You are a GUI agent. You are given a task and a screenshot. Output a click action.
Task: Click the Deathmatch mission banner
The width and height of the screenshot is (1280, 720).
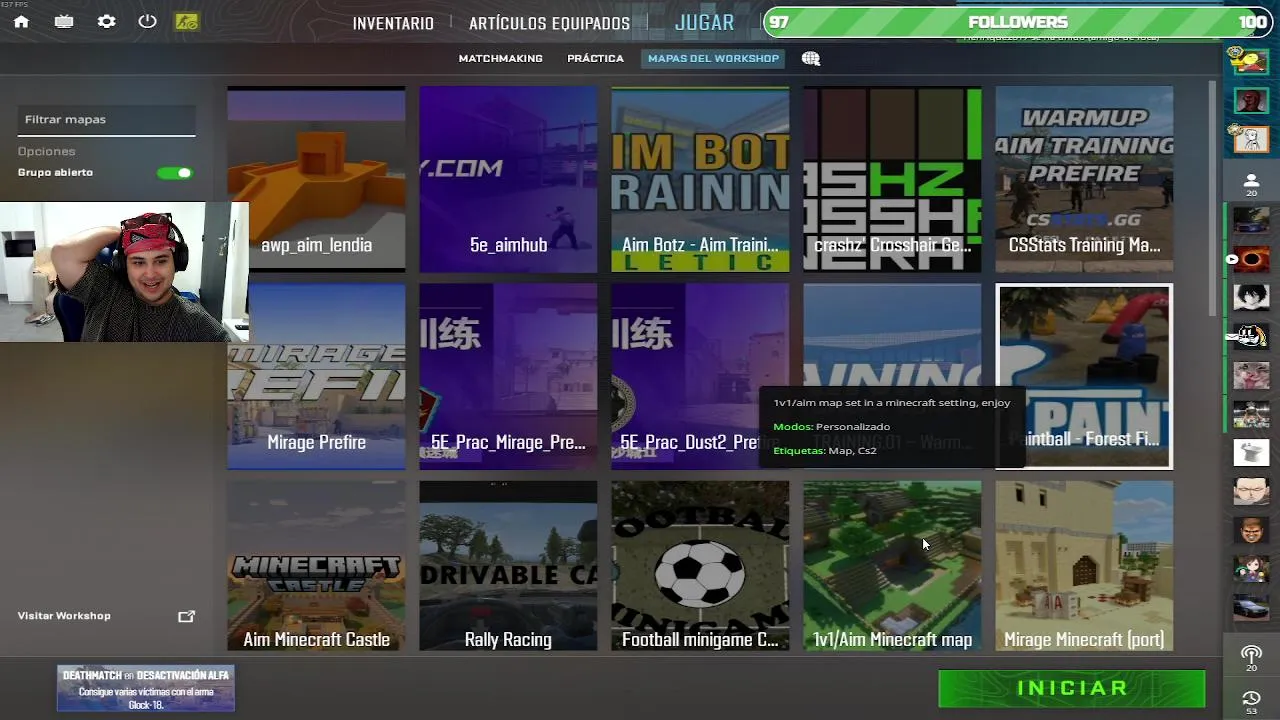146,689
